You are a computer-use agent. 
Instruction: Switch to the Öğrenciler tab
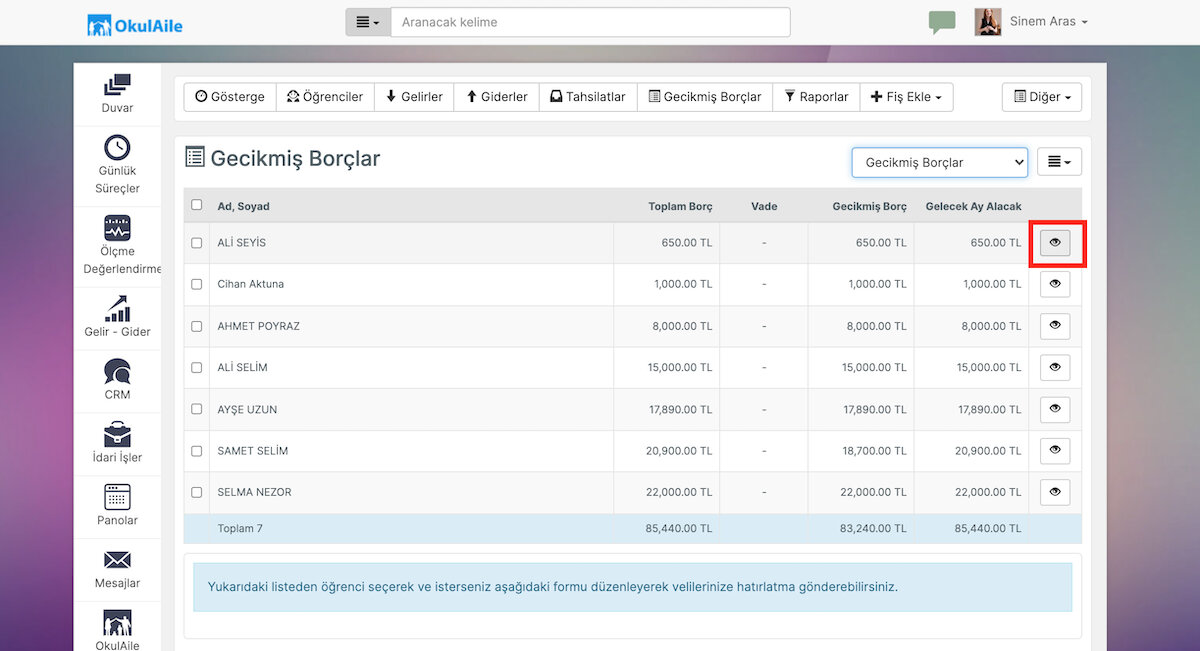click(325, 97)
